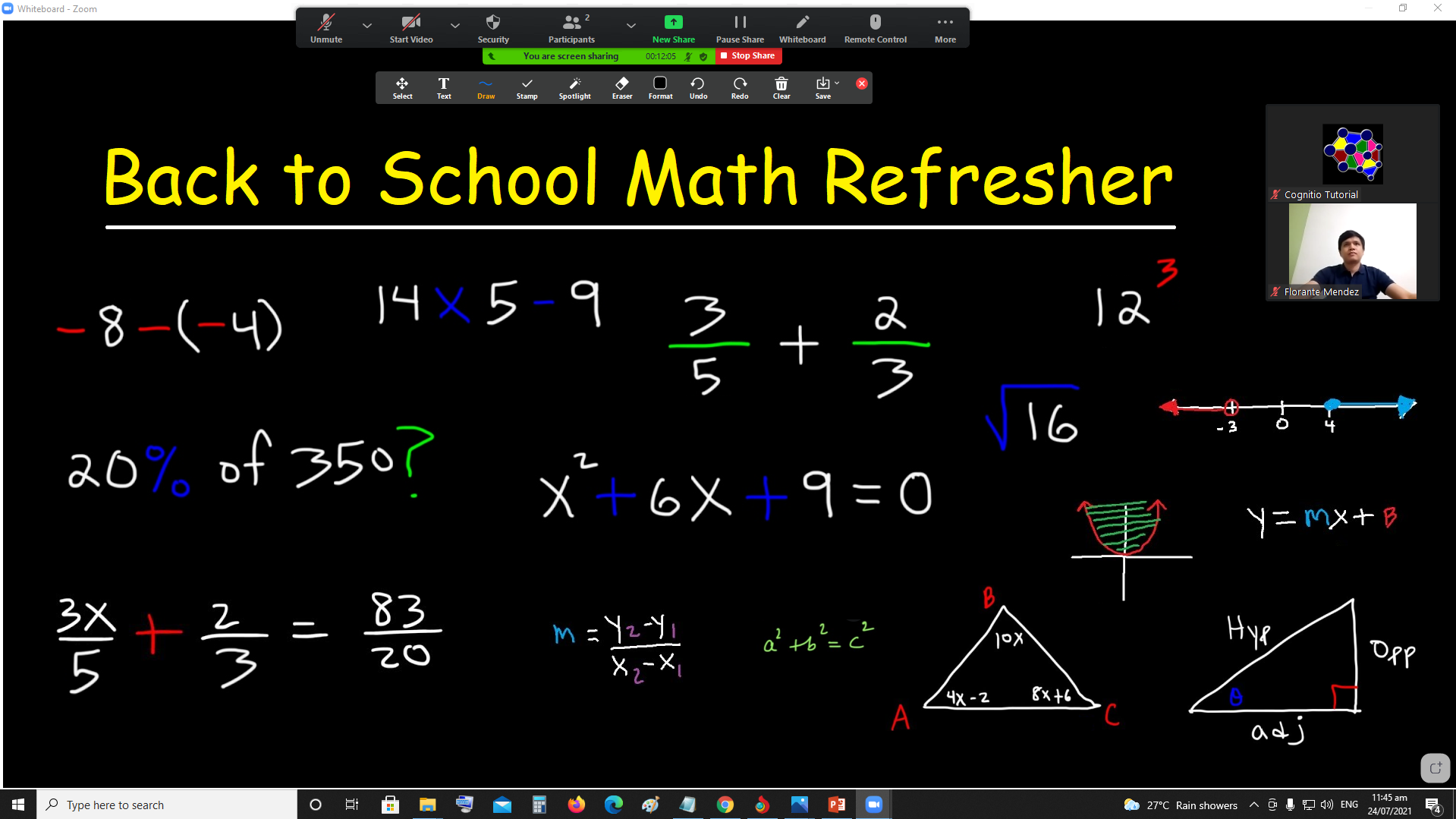Click the ENG language indicator
The image size is (1456, 819).
pyautogui.click(x=1349, y=805)
